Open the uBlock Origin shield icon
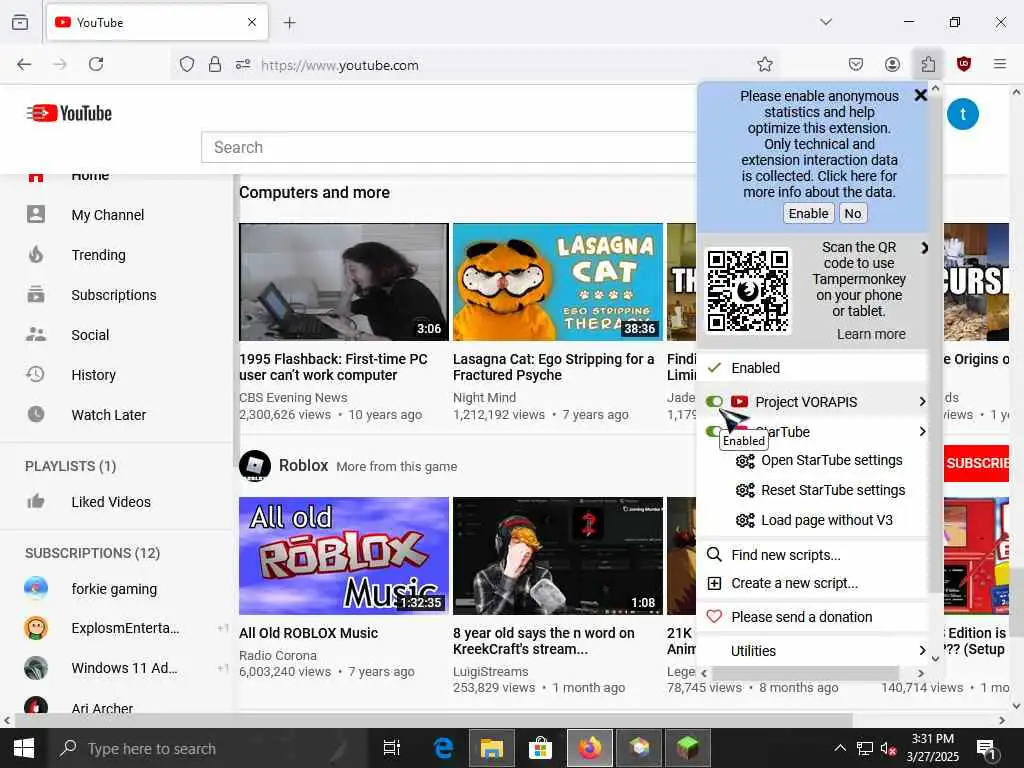 click(x=964, y=64)
